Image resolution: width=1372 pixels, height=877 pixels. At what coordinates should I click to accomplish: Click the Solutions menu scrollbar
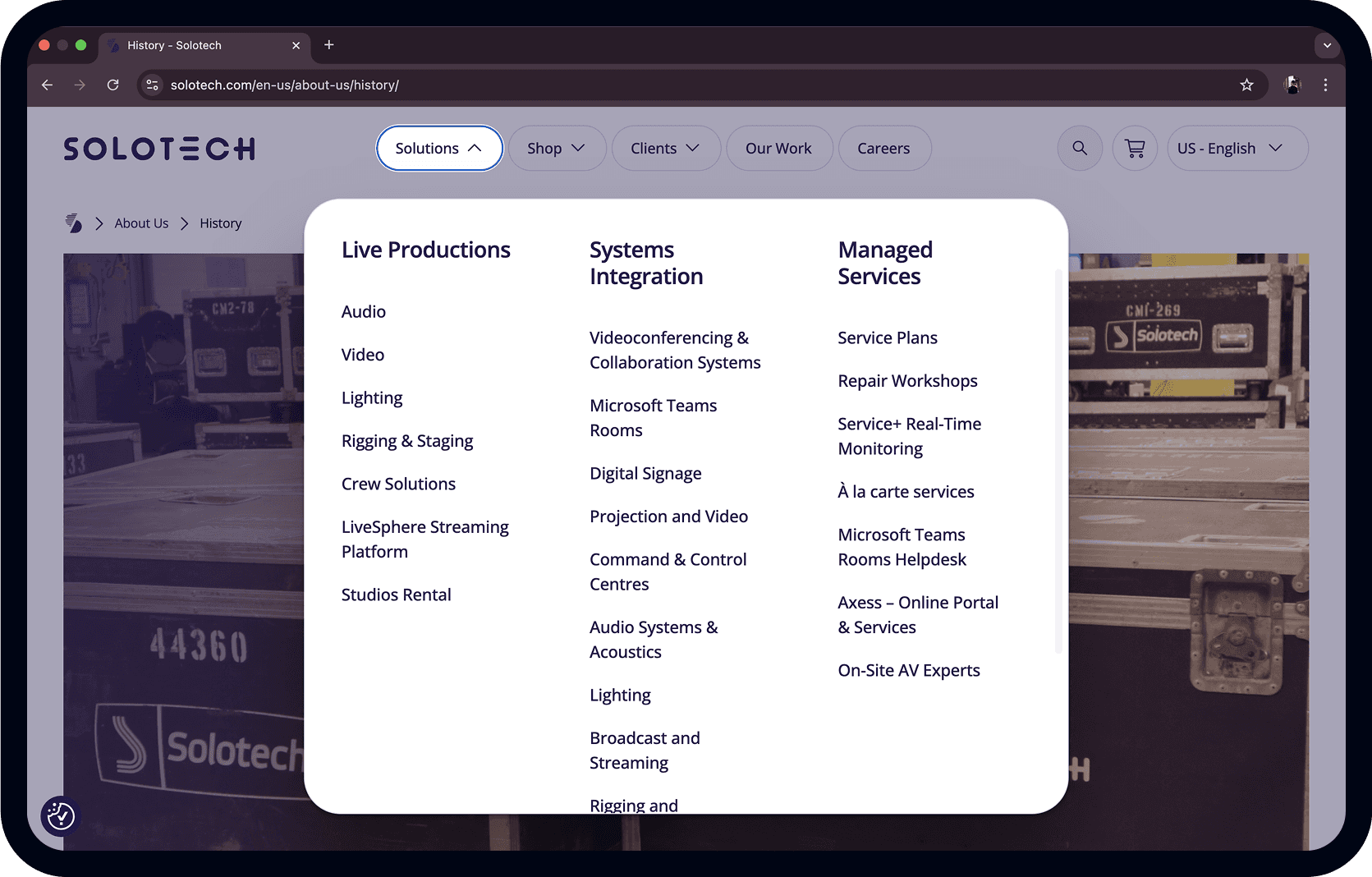(x=1058, y=461)
